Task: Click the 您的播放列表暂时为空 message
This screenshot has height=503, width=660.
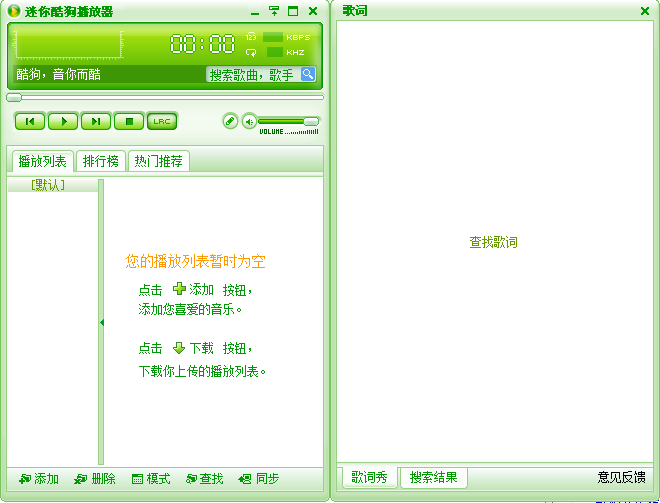Action: coord(195,261)
